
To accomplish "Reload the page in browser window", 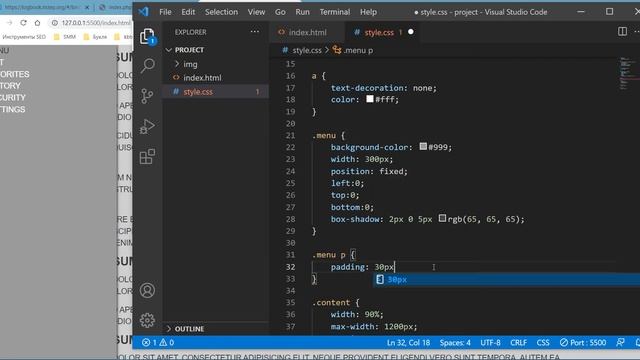I will pos(23,23).
